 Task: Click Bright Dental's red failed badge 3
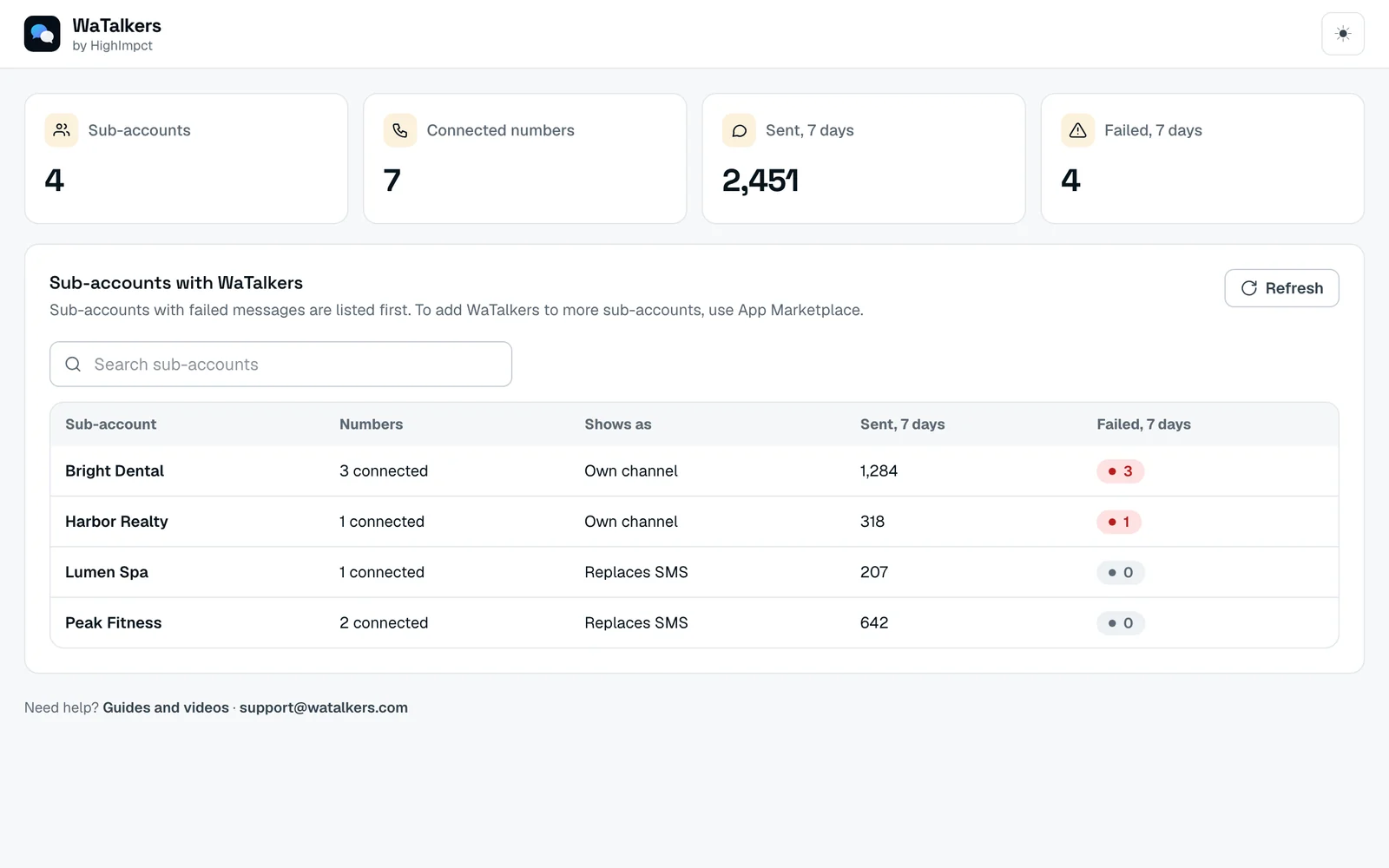1120,471
